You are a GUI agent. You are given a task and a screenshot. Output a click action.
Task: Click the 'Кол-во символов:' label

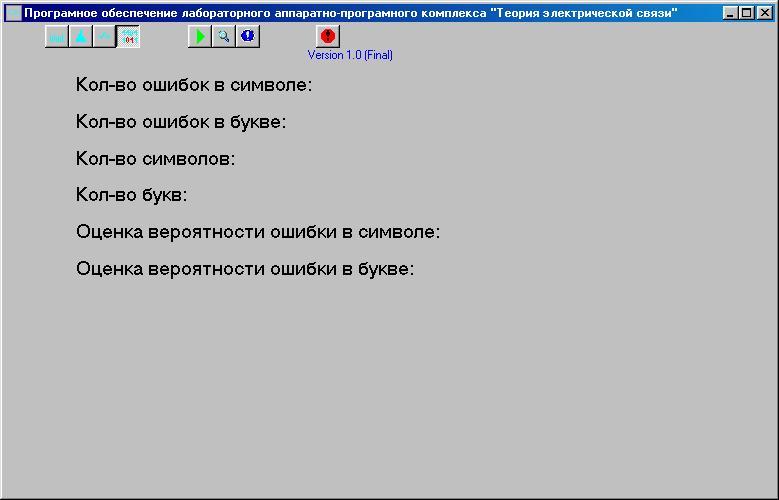pos(156,159)
